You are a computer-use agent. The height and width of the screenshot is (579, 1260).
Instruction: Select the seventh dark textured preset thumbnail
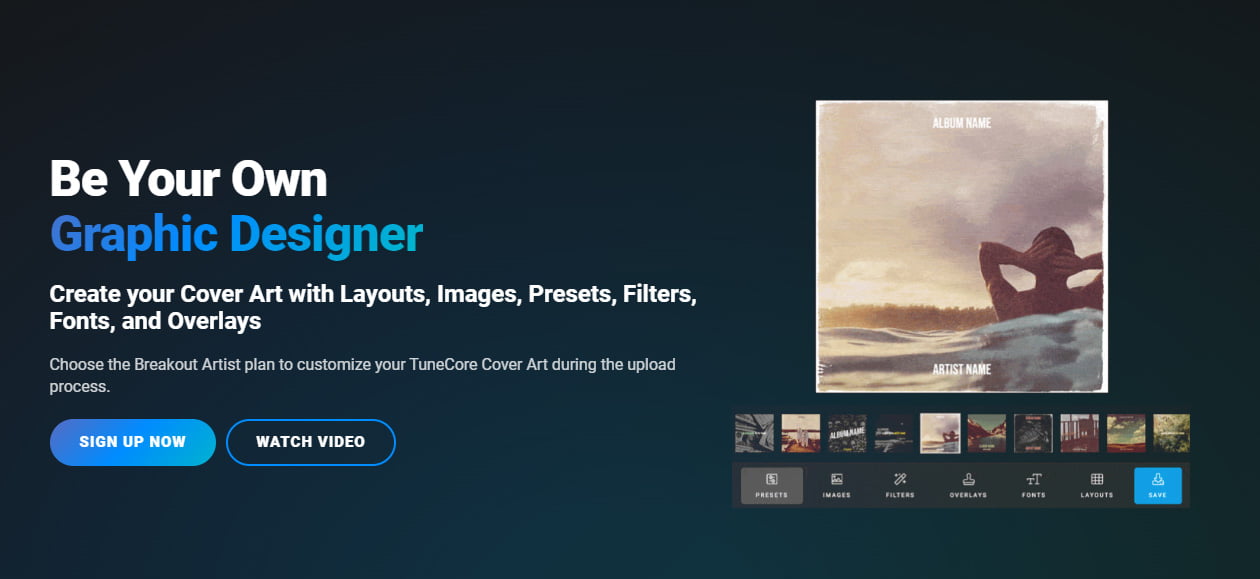(x=1033, y=434)
